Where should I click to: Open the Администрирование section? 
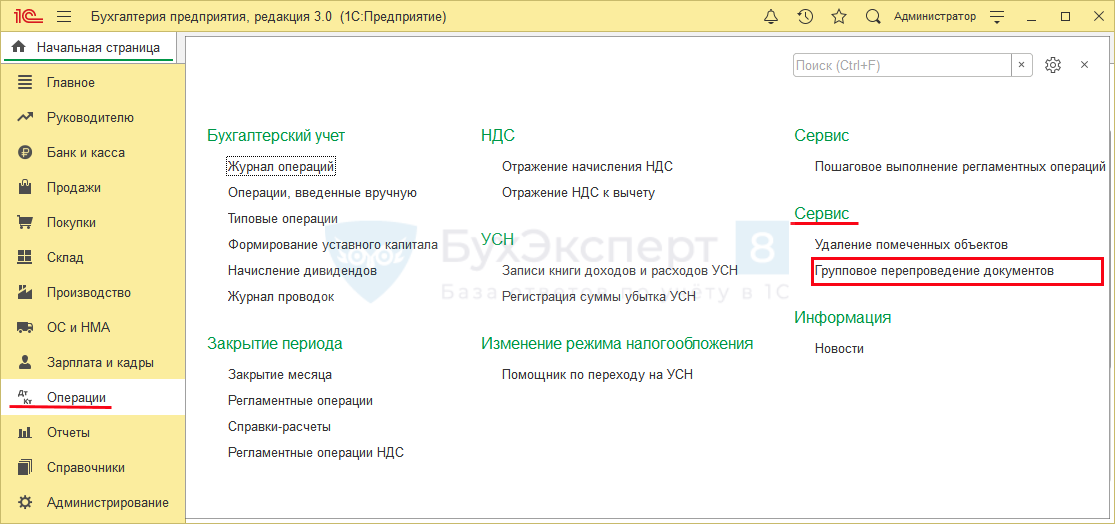tap(107, 503)
